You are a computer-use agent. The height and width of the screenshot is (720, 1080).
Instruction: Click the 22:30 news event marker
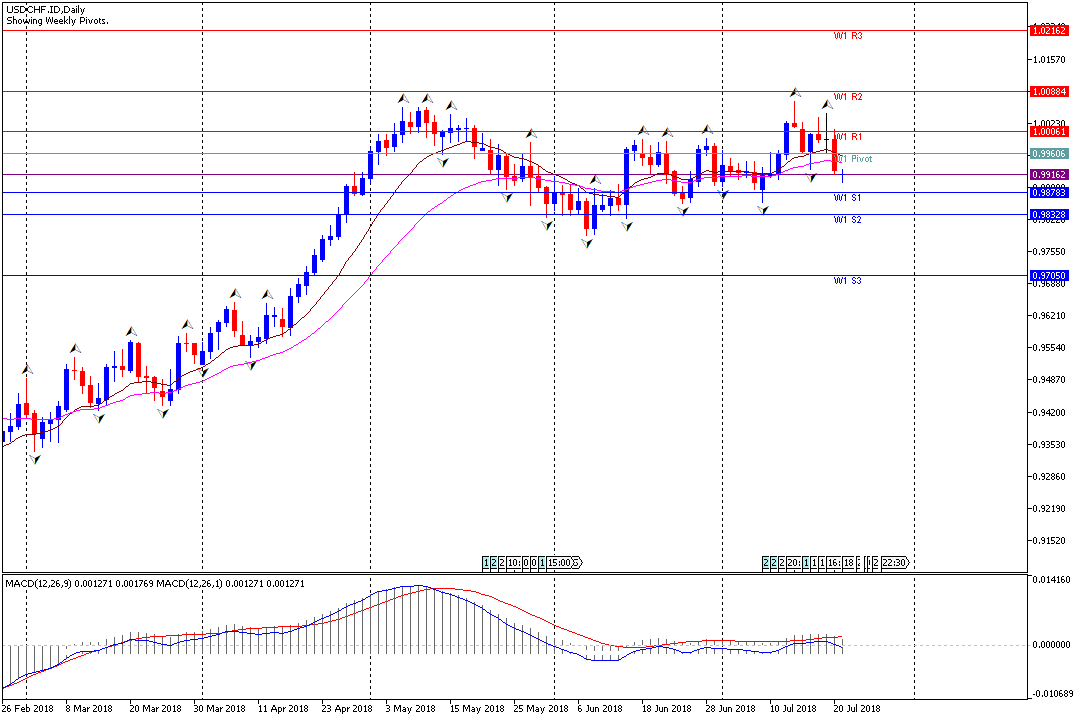(894, 563)
